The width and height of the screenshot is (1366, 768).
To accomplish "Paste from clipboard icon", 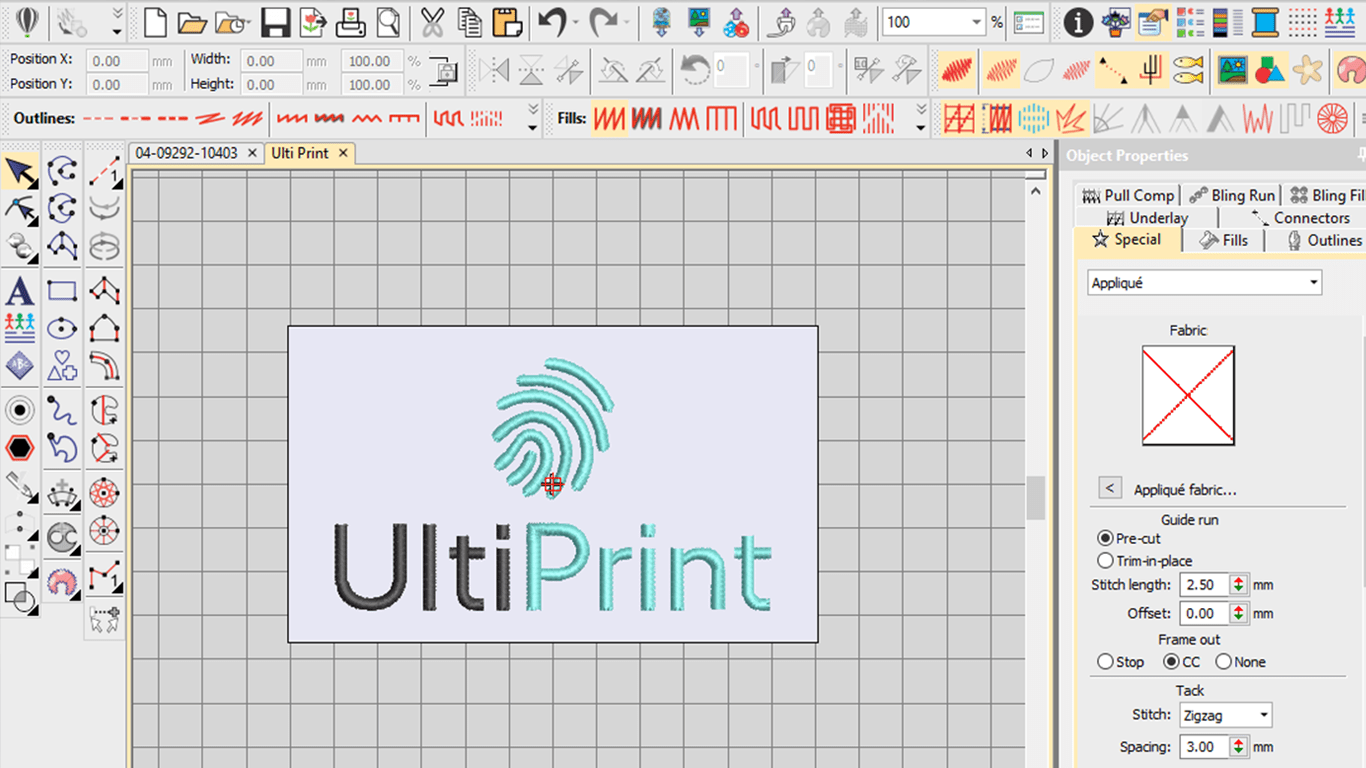I will [508, 22].
